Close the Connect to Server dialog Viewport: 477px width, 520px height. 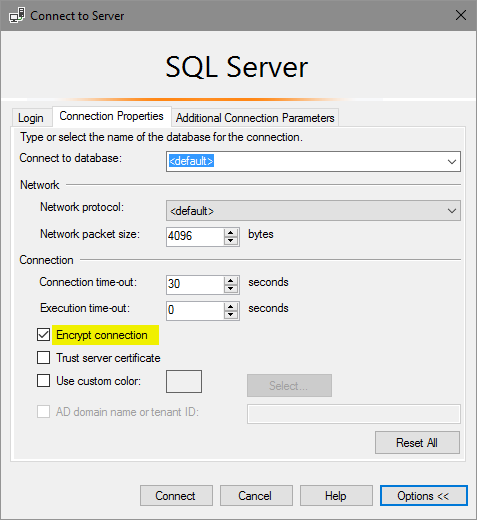(461, 15)
